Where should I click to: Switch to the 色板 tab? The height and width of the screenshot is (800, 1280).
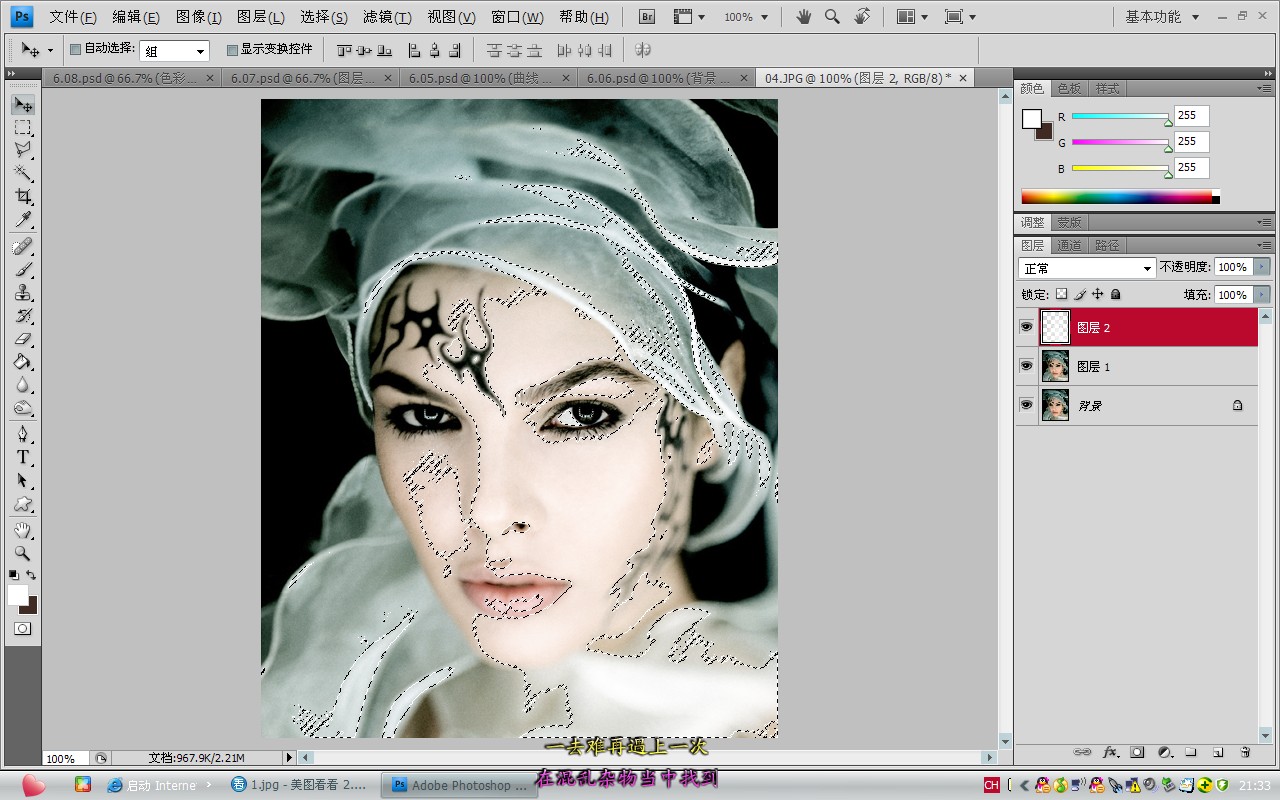click(x=1069, y=88)
